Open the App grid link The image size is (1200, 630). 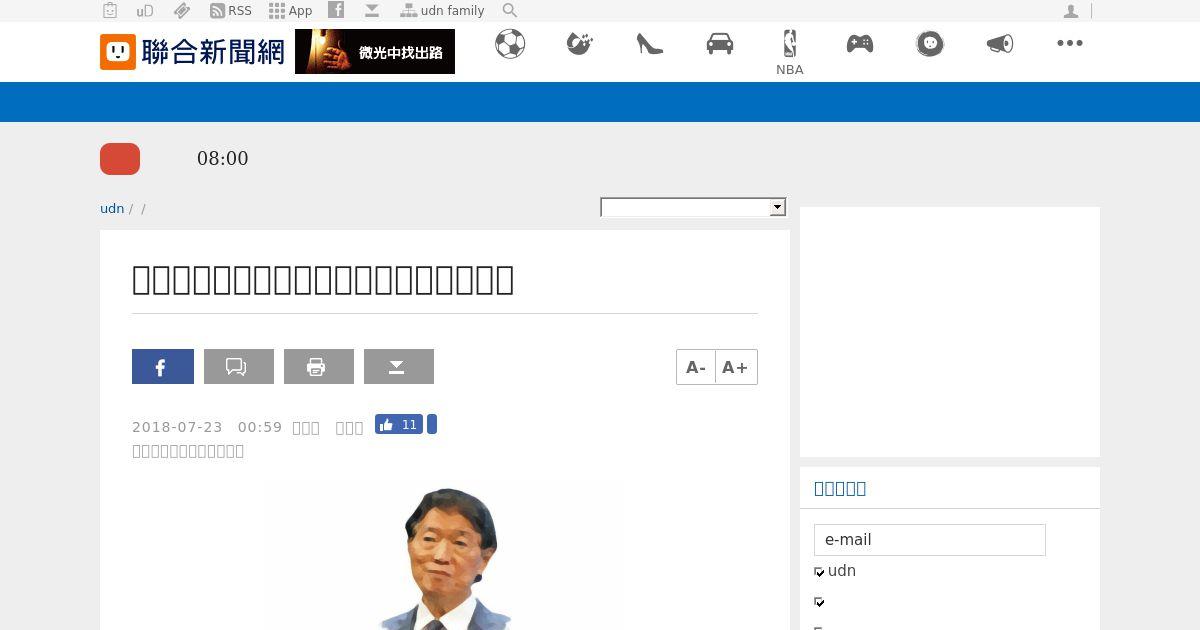pyautogui.click(x=290, y=11)
